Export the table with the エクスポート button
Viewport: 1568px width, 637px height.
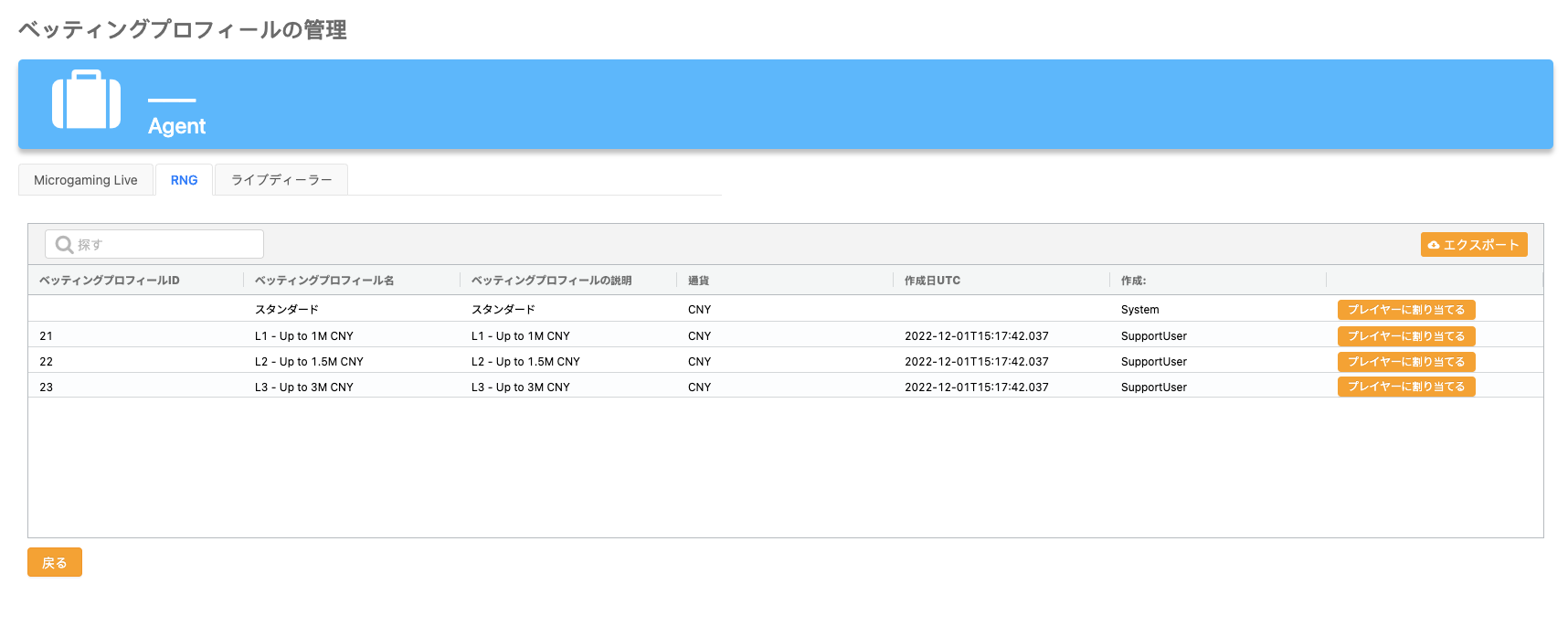(x=1473, y=245)
